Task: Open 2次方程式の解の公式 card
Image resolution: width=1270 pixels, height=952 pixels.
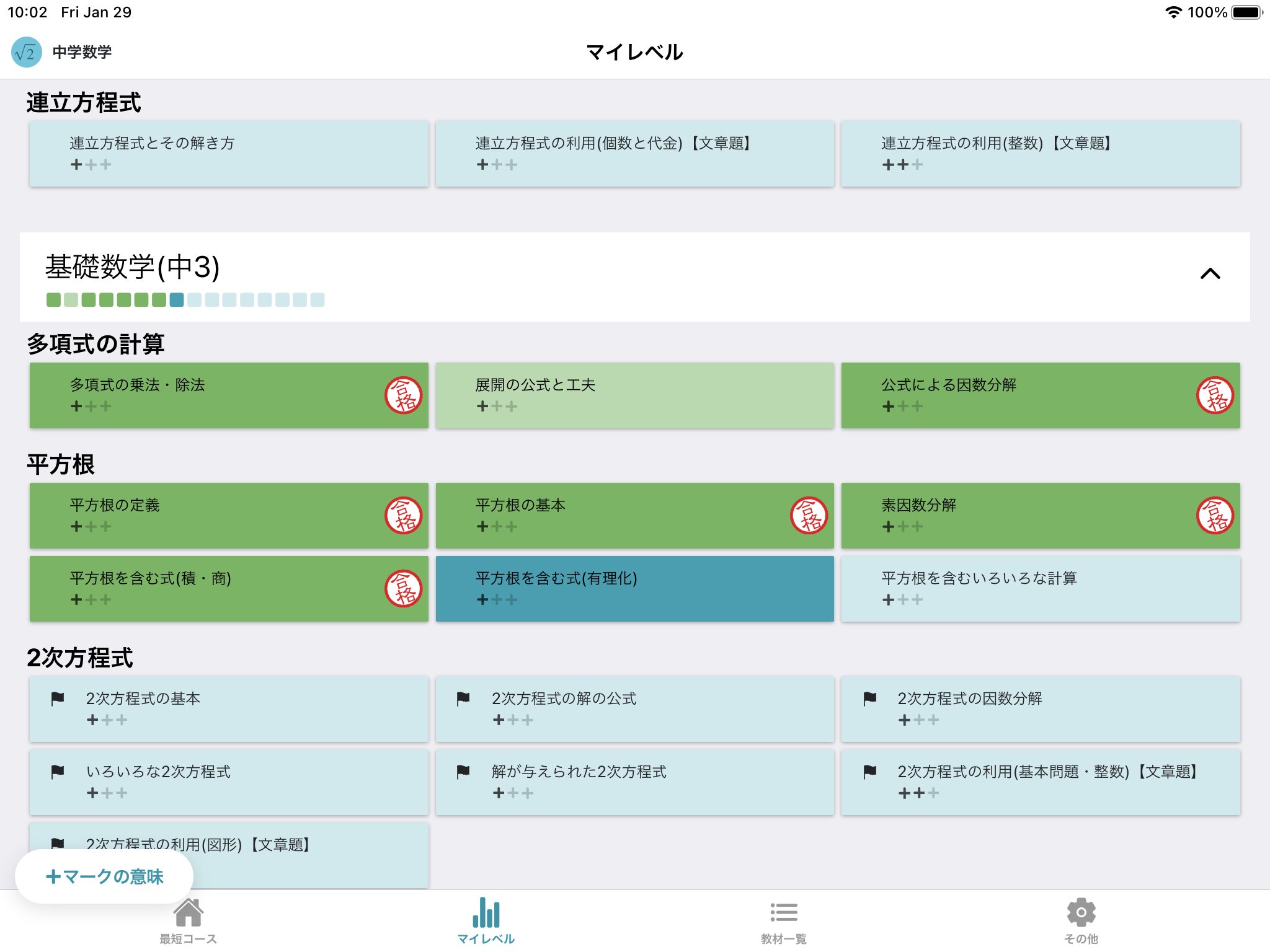Action: coord(634,708)
